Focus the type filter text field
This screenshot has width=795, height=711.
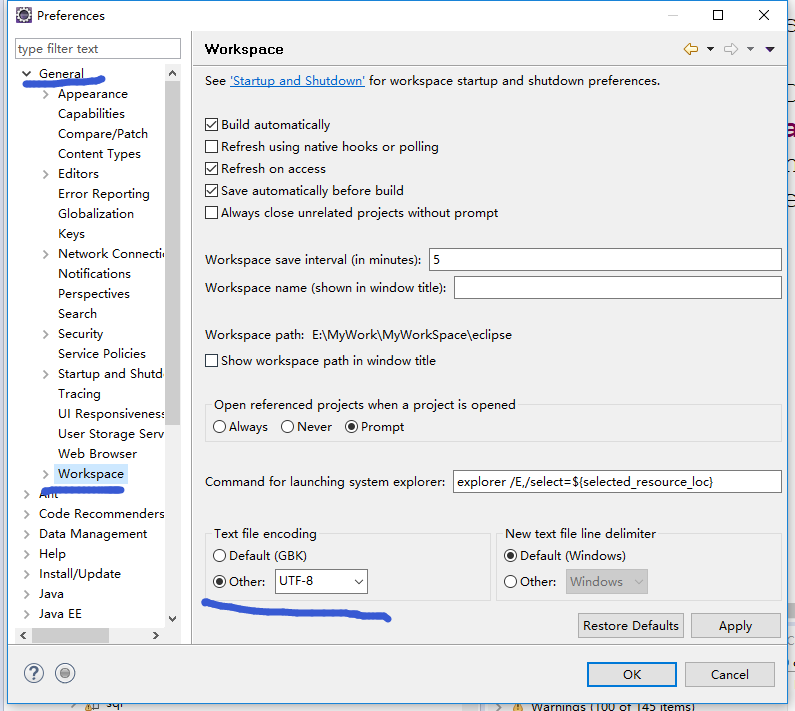click(98, 49)
